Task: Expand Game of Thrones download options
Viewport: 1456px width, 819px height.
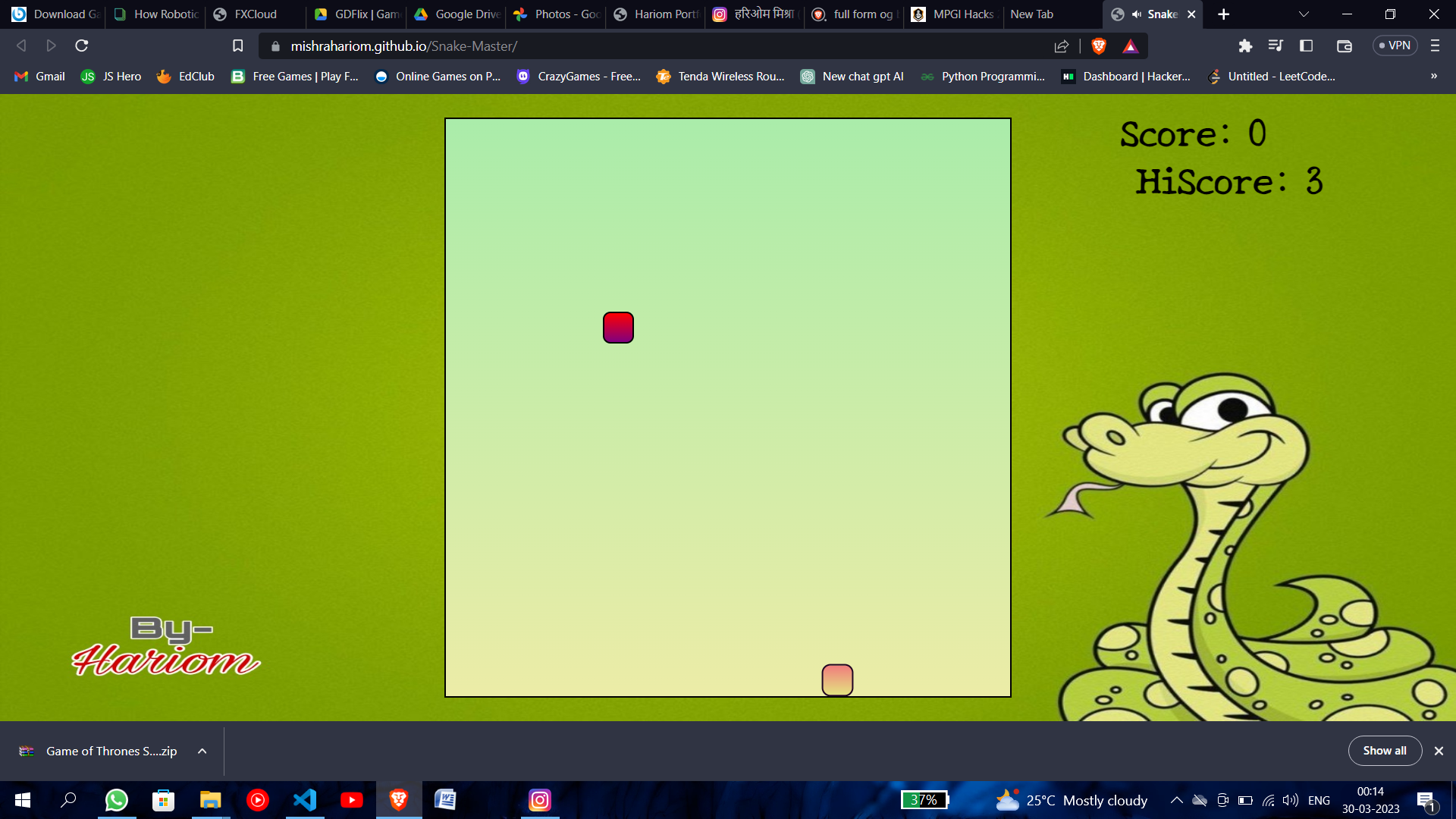Action: point(202,751)
